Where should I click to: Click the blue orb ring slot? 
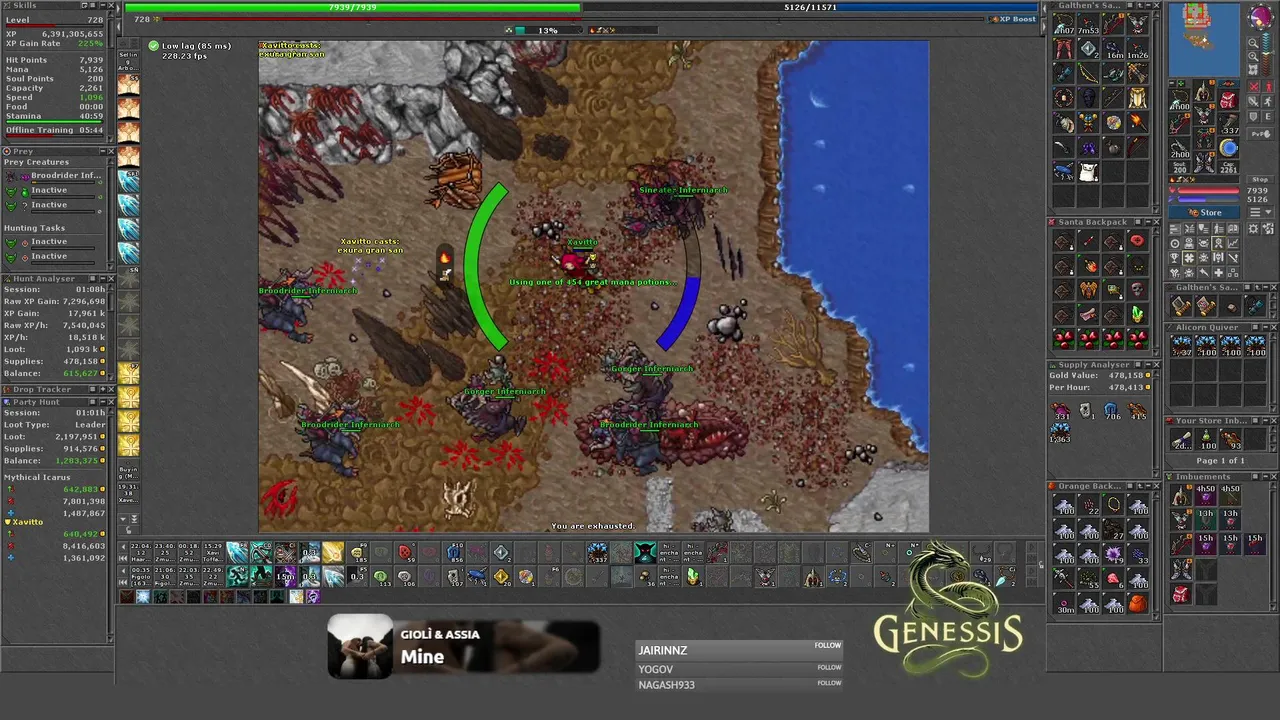pos(1228,147)
